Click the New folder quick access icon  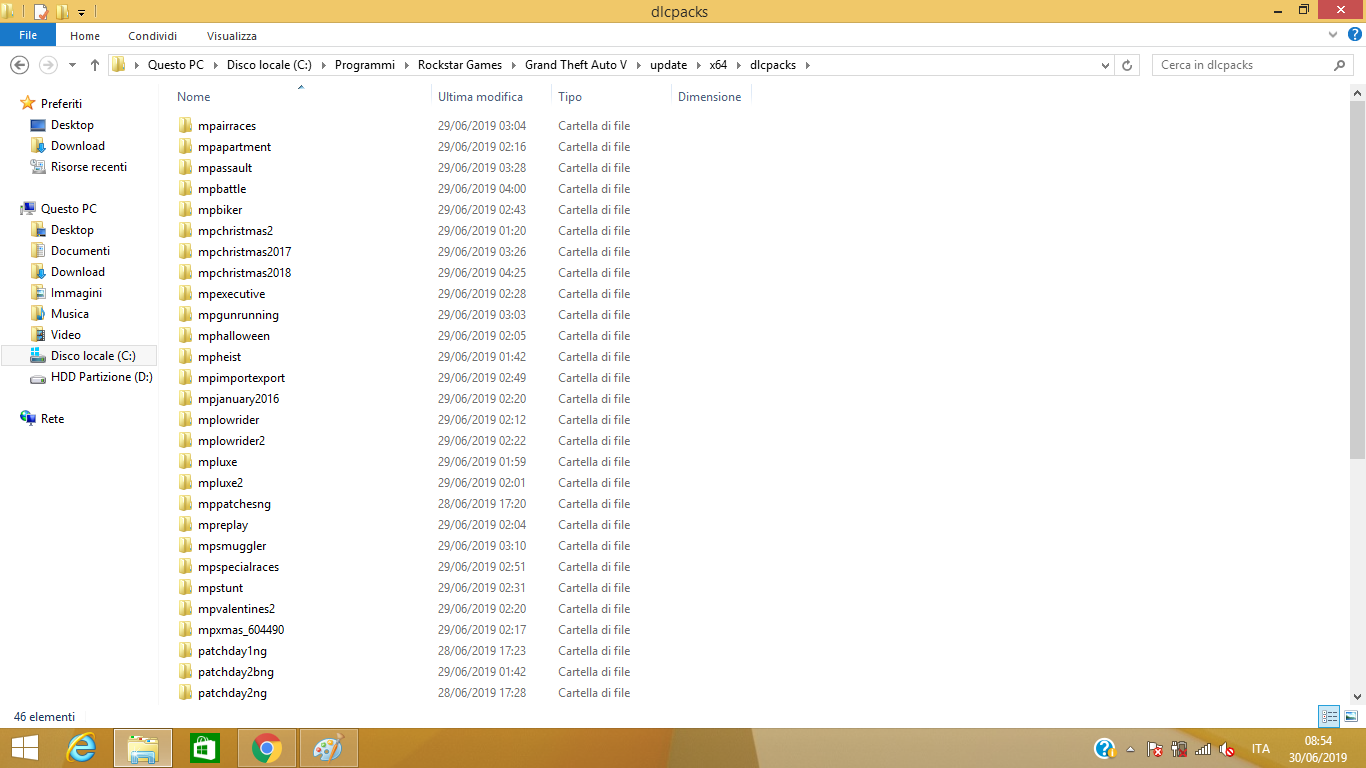click(x=62, y=12)
